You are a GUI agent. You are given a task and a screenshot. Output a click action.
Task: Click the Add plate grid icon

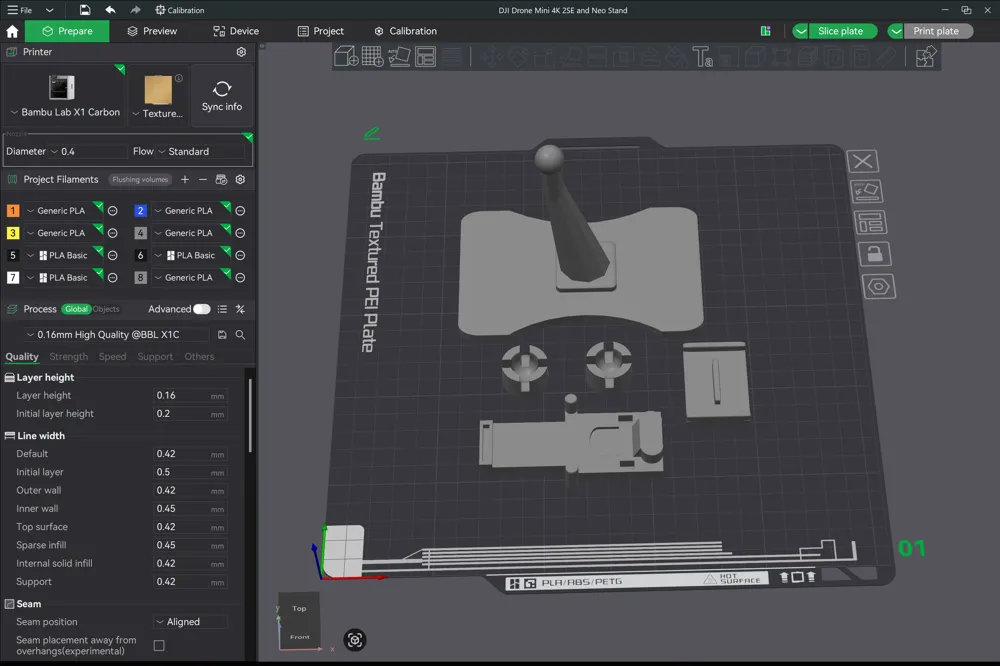372,56
